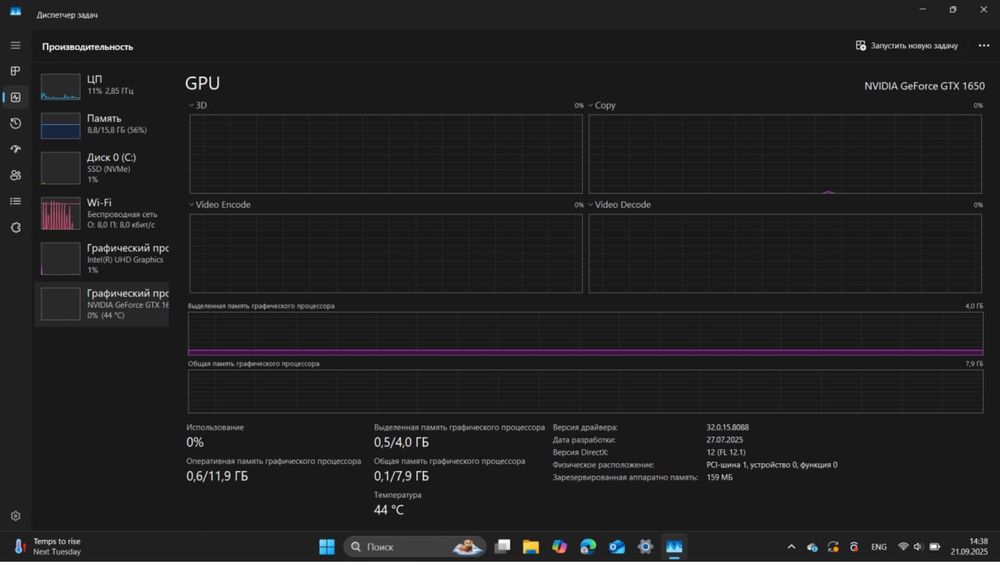This screenshot has width=1000, height=562.
Task: Open Task Manager settings gear
Action: point(15,515)
